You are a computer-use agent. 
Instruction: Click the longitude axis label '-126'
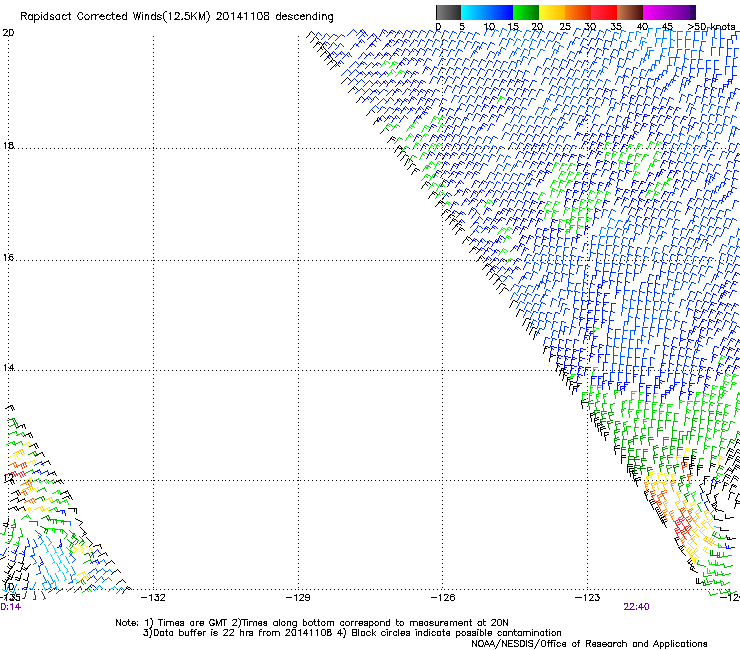pyautogui.click(x=443, y=598)
